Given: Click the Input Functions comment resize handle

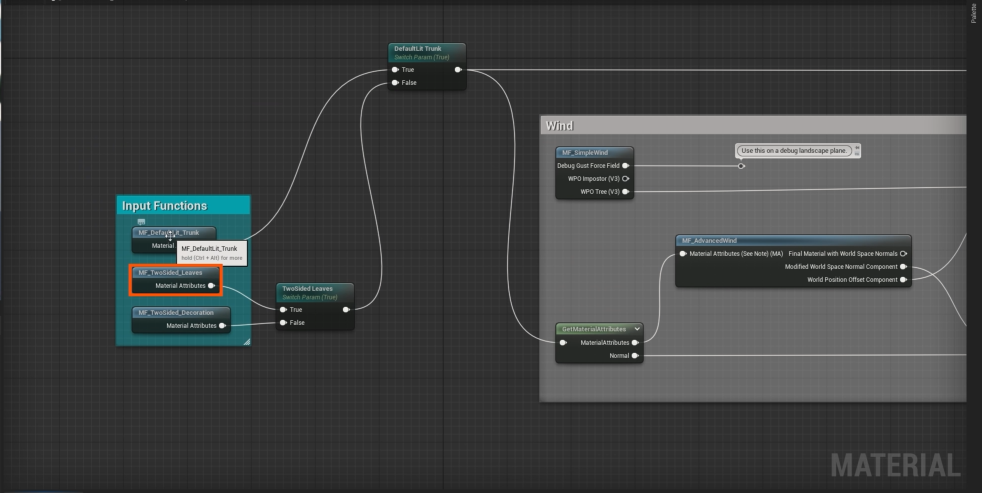Looking at the screenshot, I should coord(247,341).
